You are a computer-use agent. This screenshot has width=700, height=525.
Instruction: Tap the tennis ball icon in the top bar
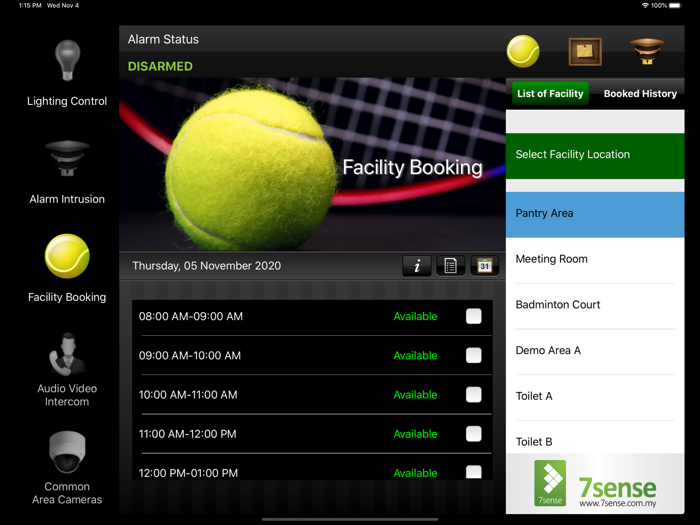coord(523,51)
